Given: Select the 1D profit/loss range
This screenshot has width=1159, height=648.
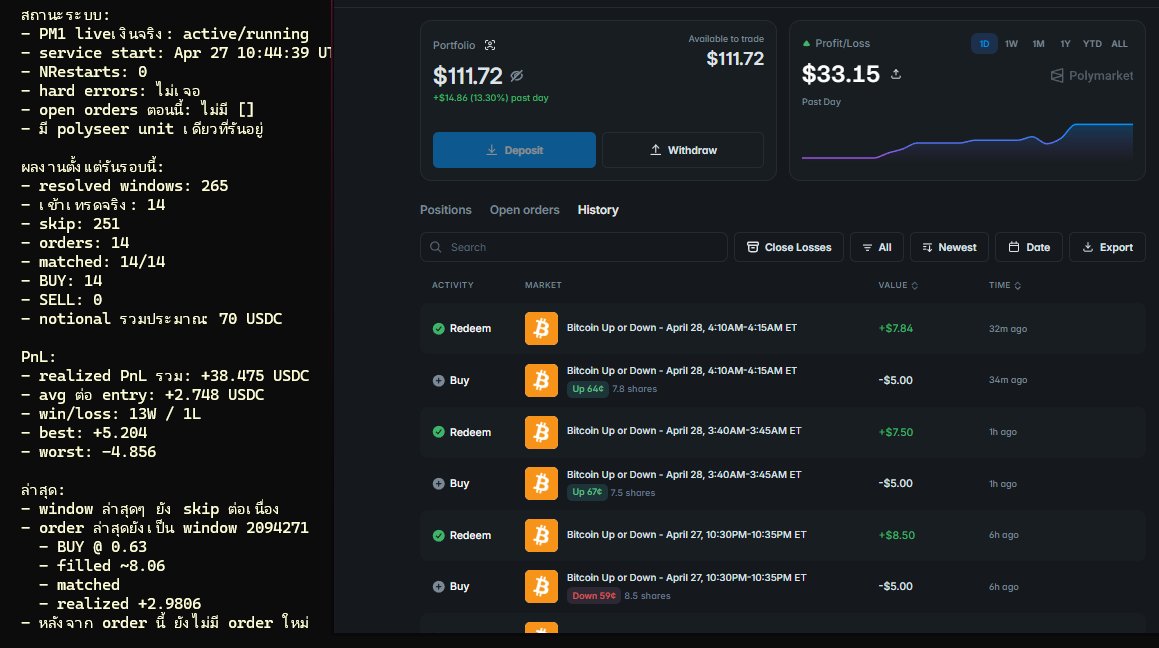Looking at the screenshot, I should coord(984,44).
